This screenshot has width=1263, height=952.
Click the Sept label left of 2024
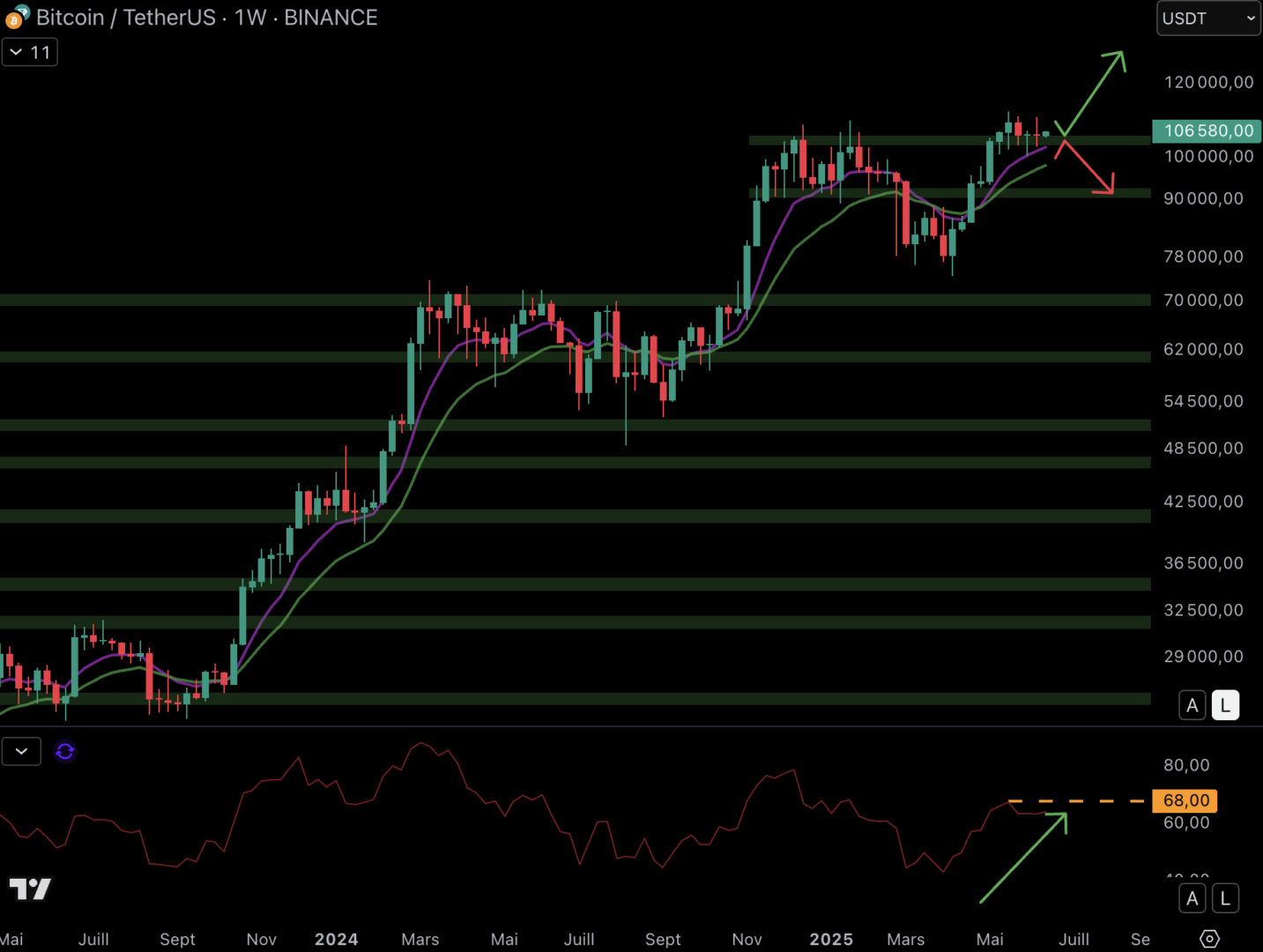tap(177, 940)
